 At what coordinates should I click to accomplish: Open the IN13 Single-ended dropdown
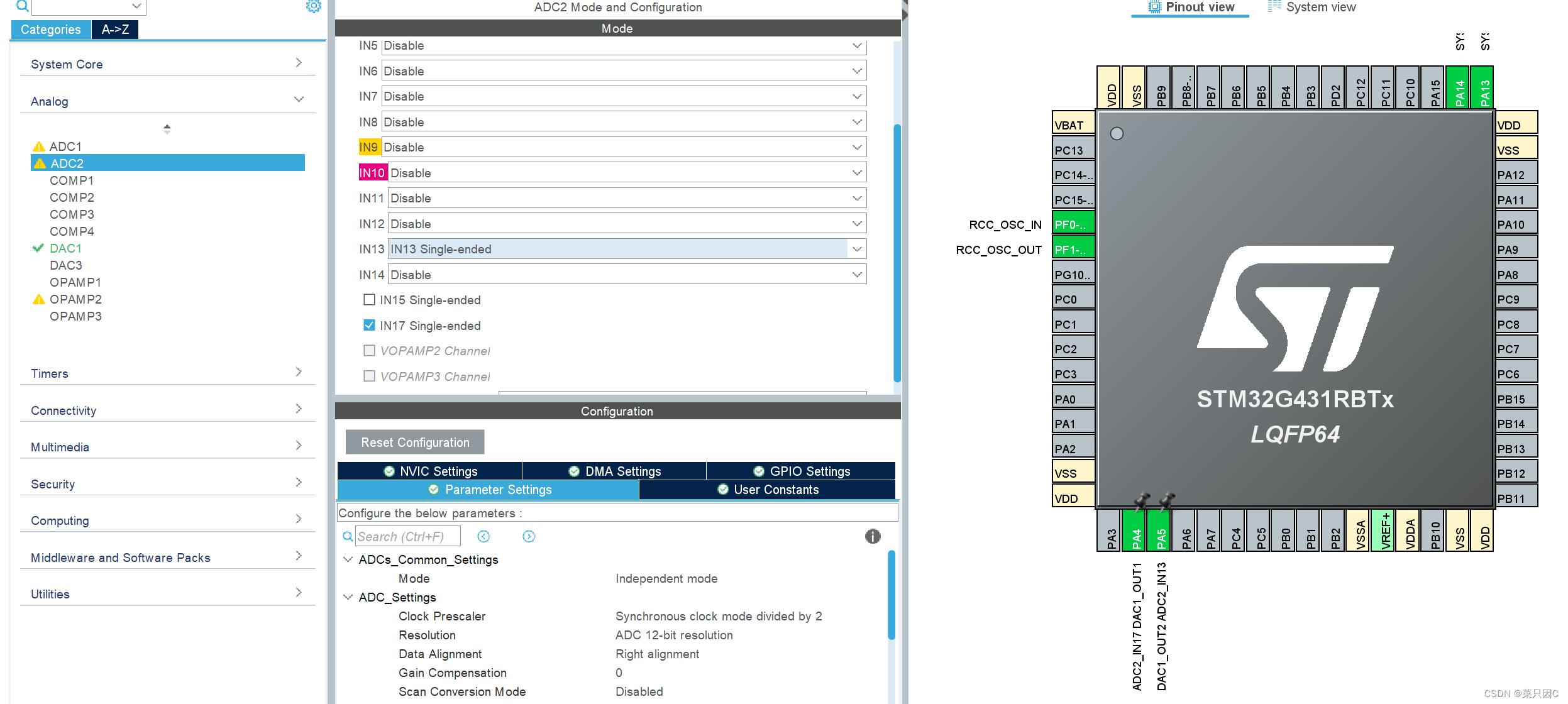pyautogui.click(x=856, y=249)
